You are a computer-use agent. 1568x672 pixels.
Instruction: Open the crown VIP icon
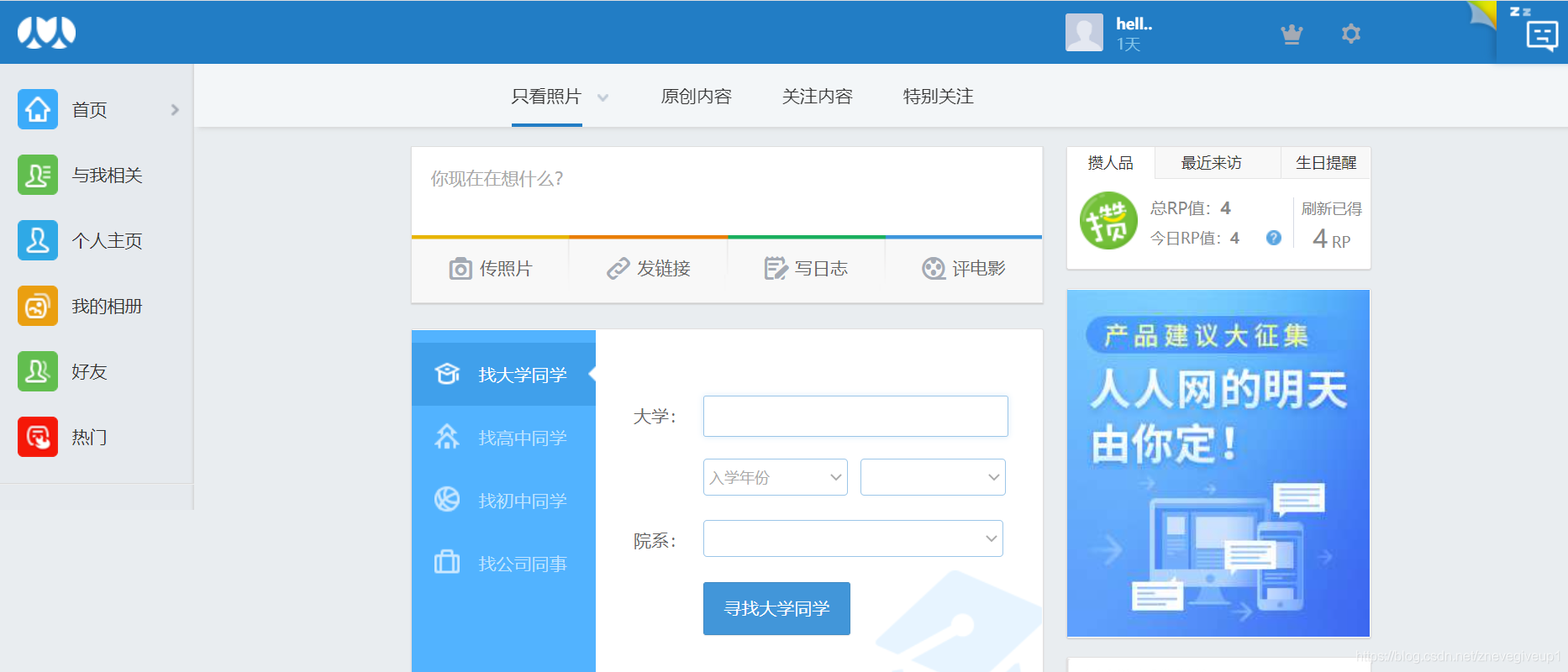click(x=1291, y=34)
